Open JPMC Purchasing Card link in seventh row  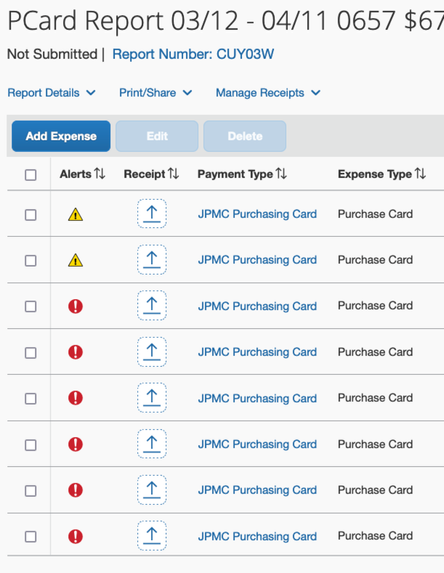257,490
